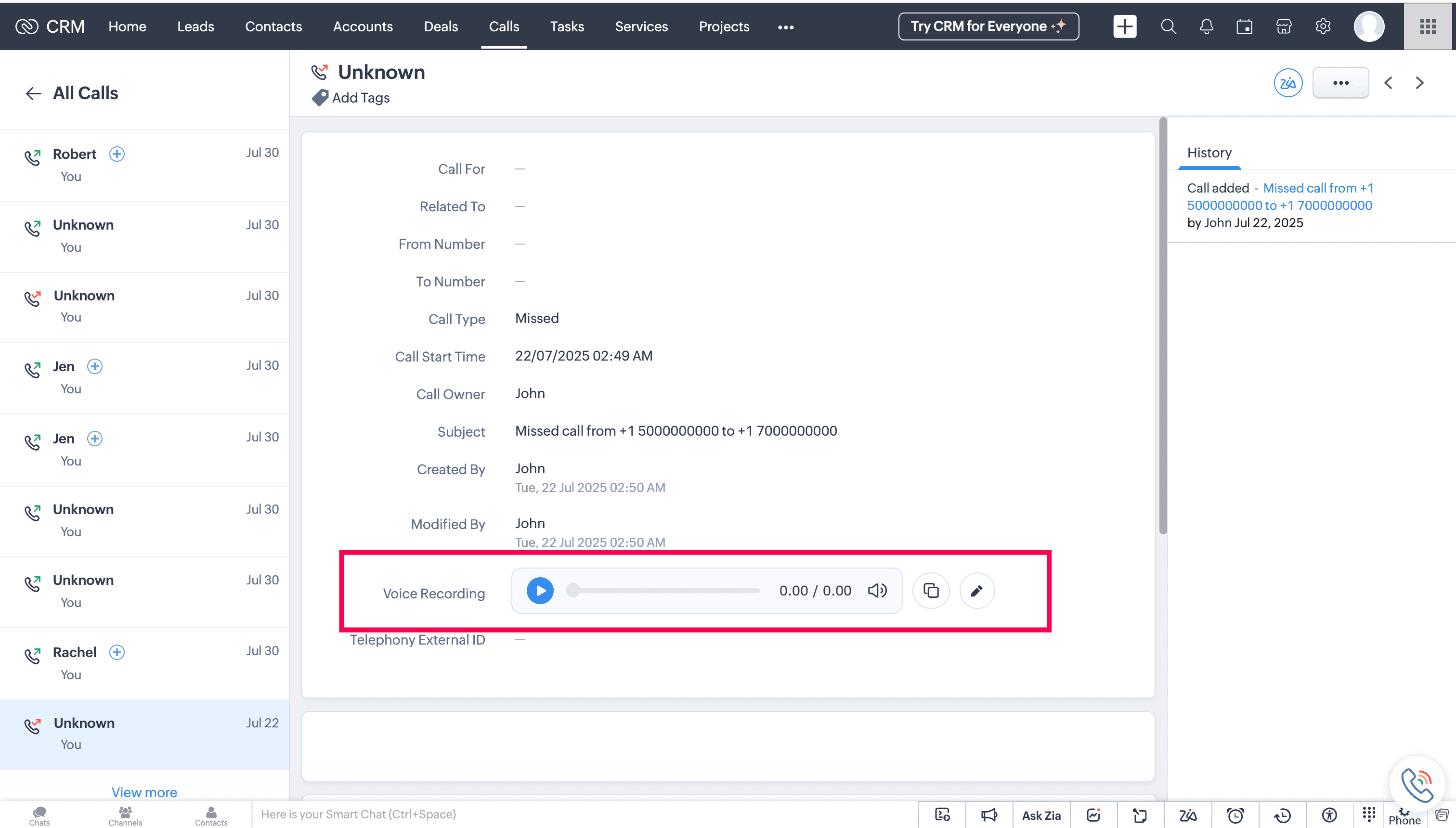Image resolution: width=1456 pixels, height=828 pixels.
Task: Open the Contacts module tab
Action: [273, 27]
